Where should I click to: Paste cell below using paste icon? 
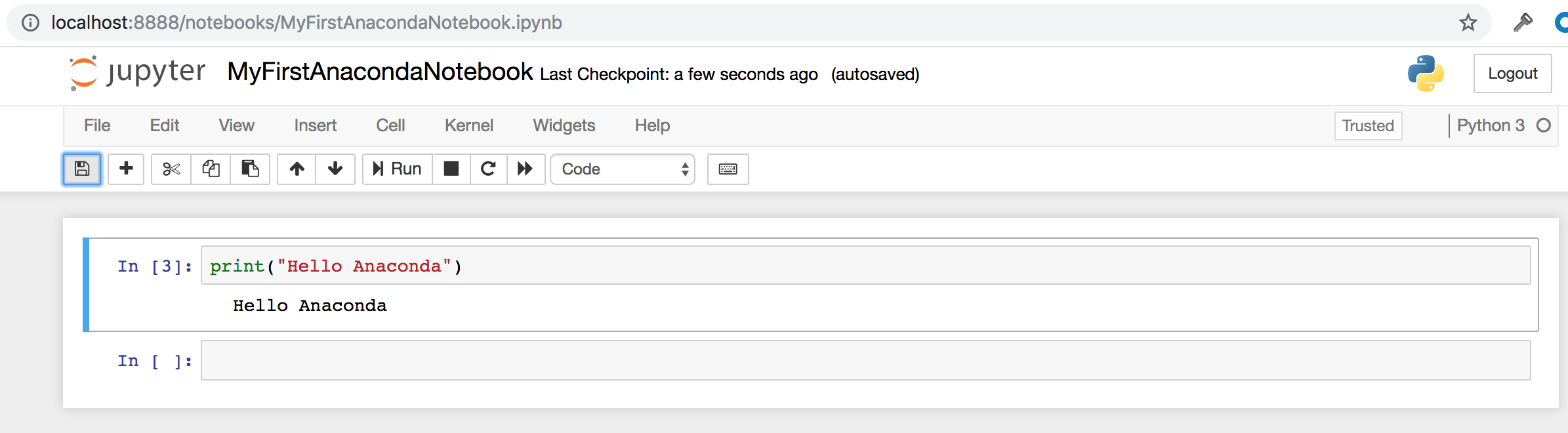tap(250, 169)
